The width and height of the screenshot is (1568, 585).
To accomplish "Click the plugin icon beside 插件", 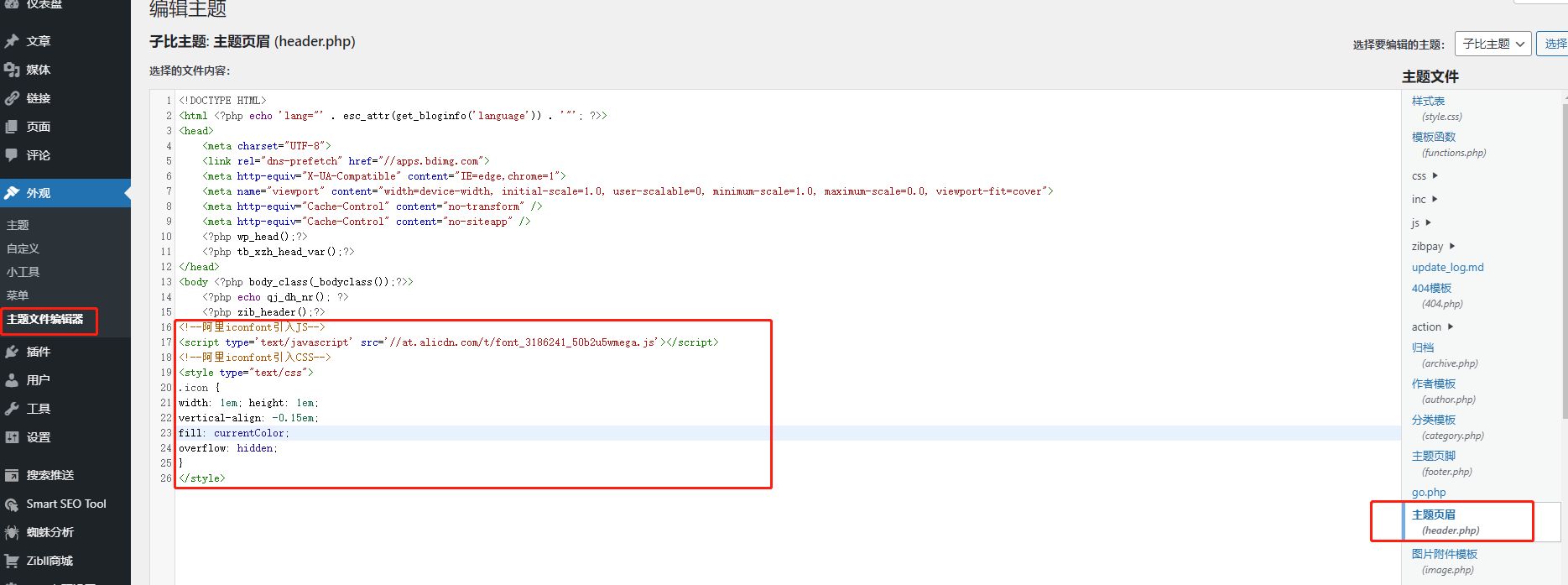I will point(12,352).
